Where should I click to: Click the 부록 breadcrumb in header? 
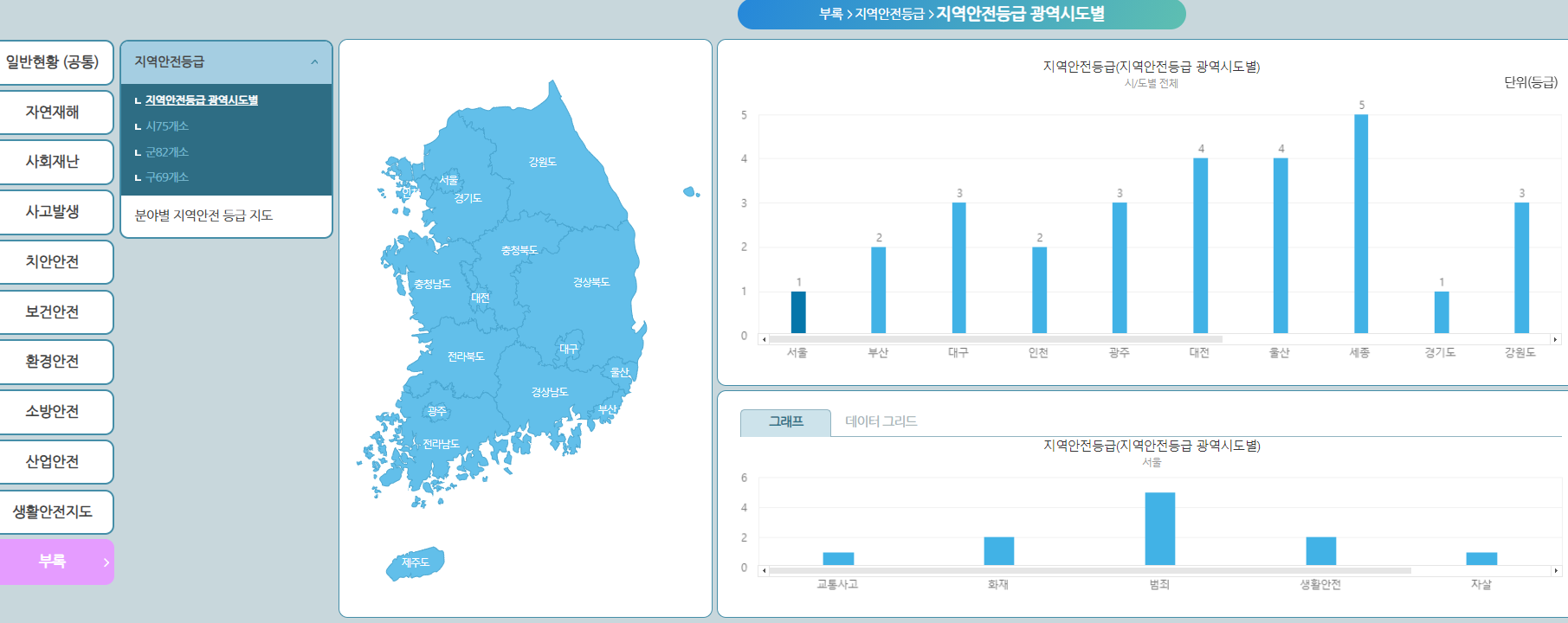tap(830, 14)
